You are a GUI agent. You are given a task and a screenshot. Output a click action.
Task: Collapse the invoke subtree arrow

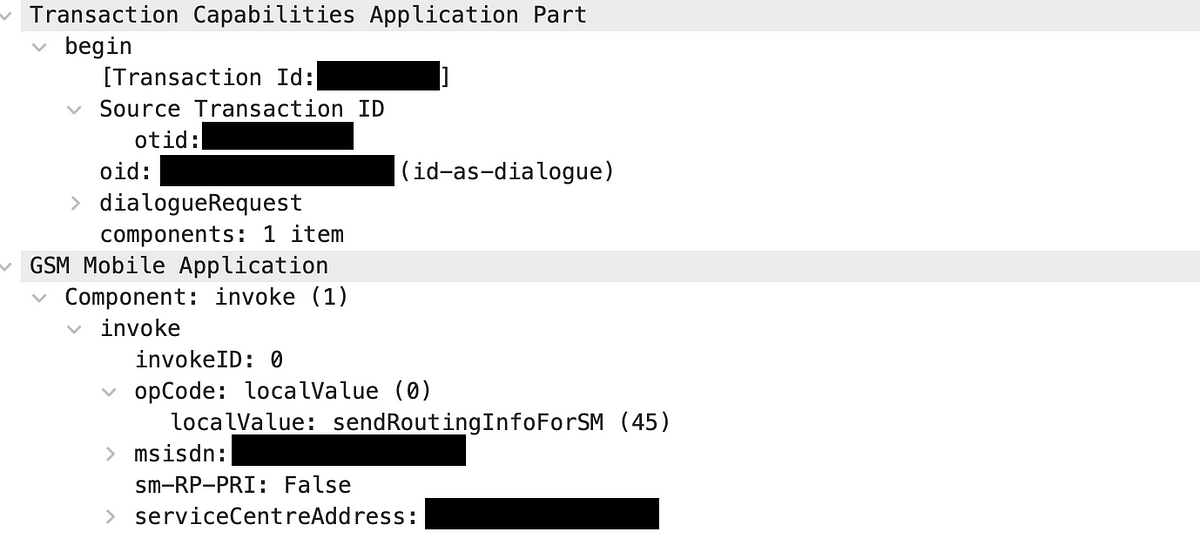[x=74, y=328]
